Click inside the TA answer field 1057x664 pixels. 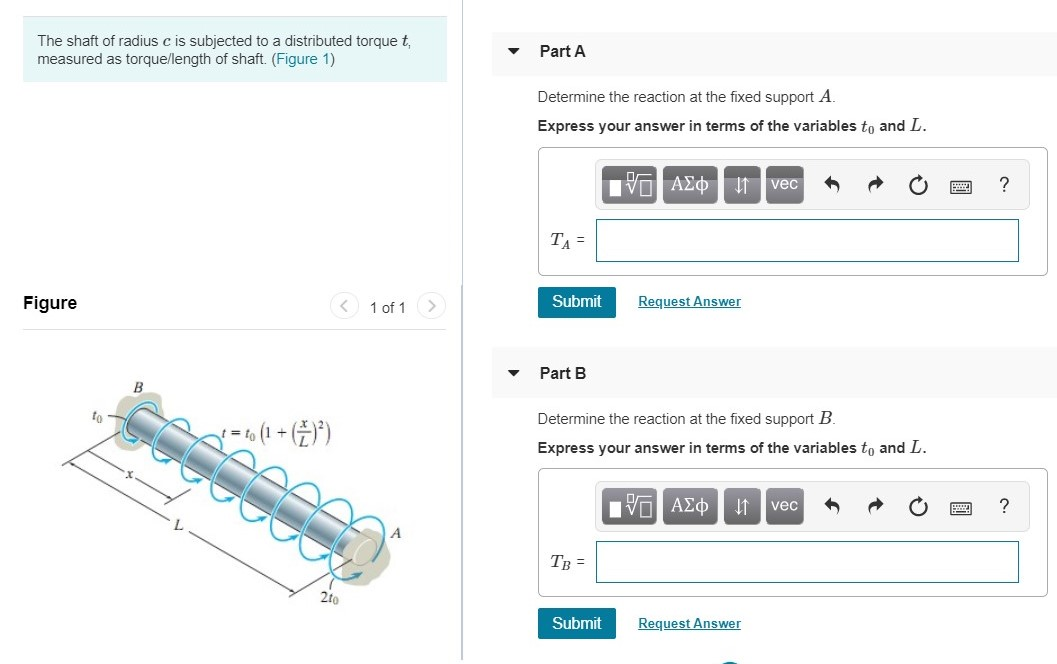point(806,240)
